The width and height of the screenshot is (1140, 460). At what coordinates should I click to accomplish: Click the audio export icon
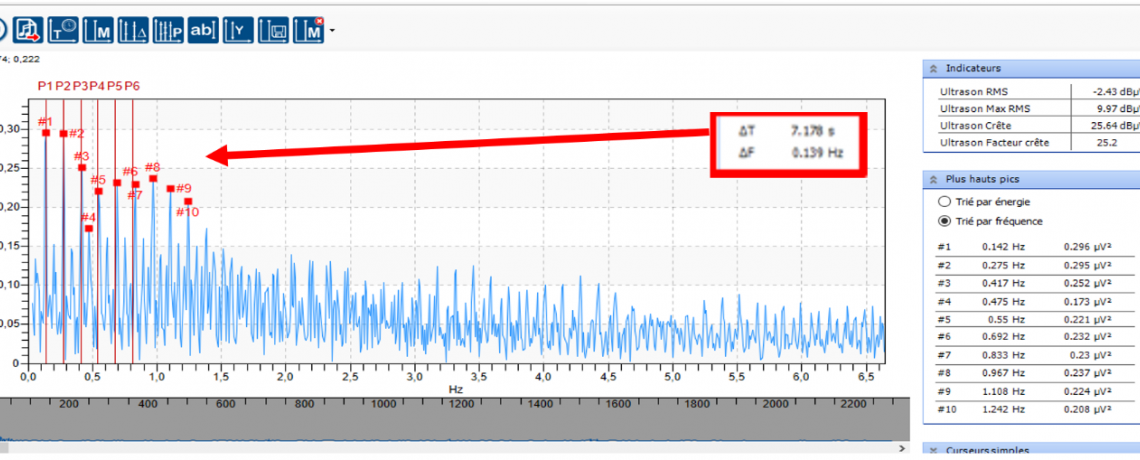28,30
